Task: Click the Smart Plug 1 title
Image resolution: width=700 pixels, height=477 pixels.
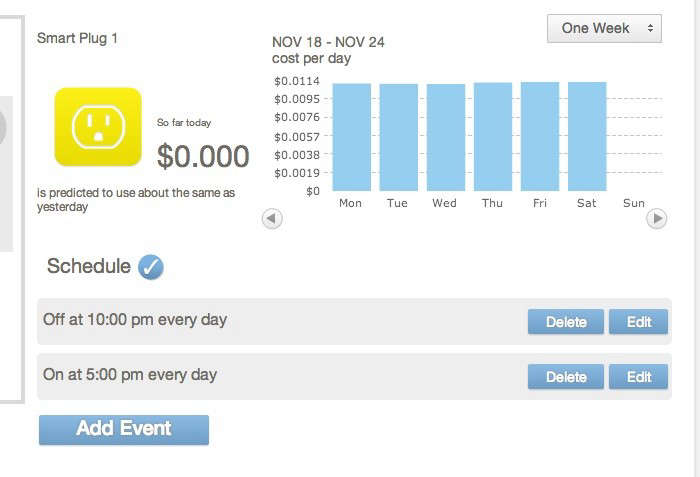Action: pyautogui.click(x=77, y=38)
